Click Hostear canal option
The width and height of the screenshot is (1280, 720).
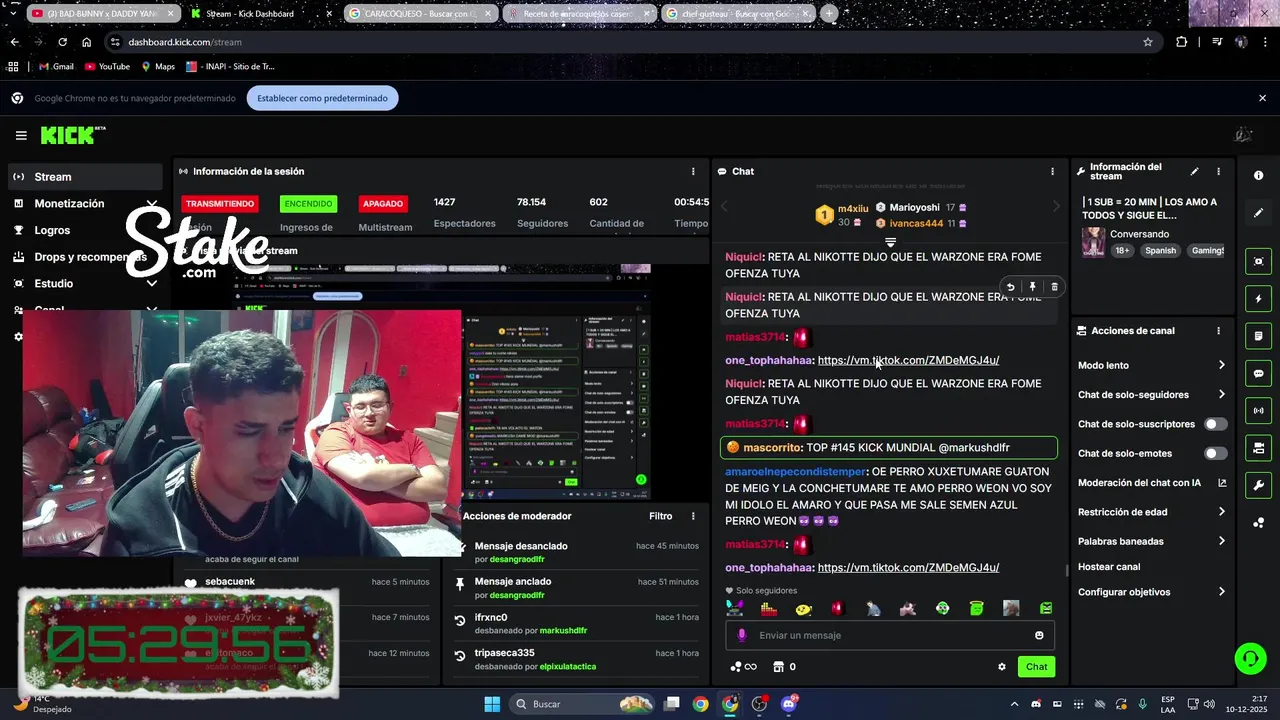[x=1109, y=567]
